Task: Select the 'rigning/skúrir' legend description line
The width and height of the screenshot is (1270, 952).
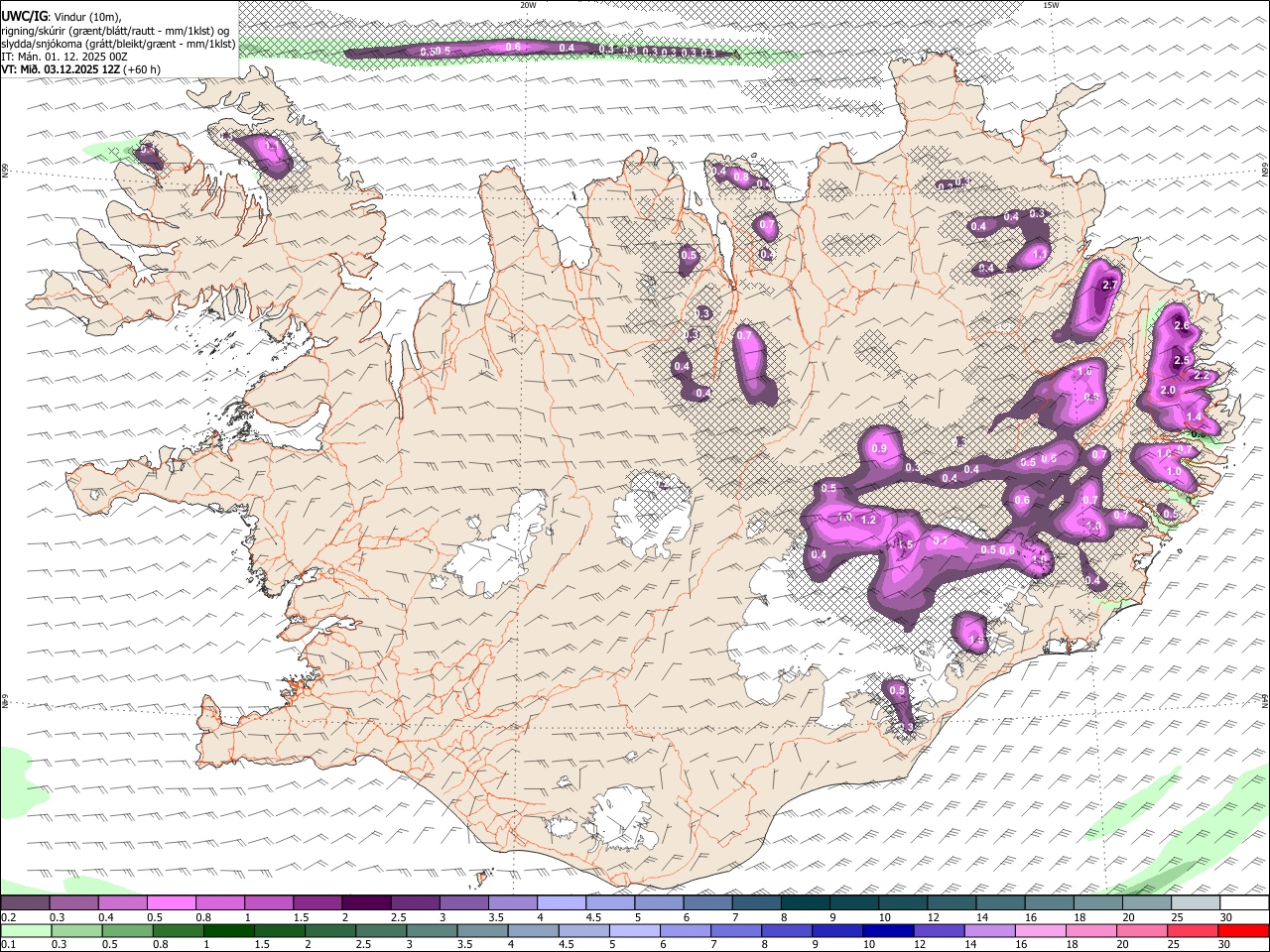Action: coord(115,30)
